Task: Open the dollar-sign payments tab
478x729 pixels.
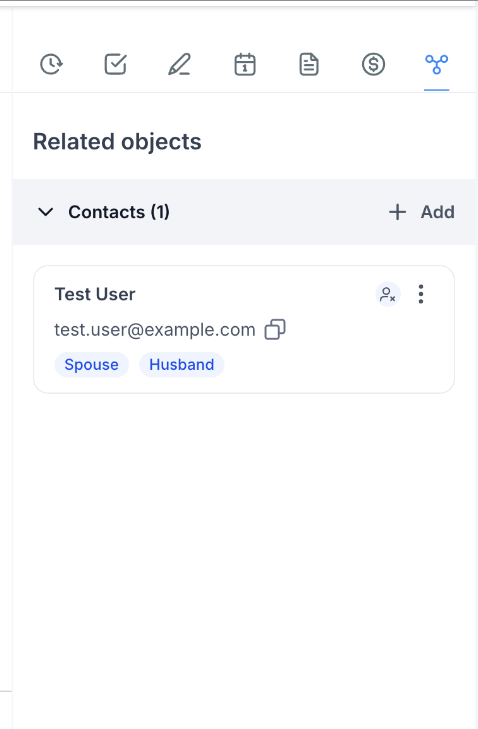Action: coord(373,64)
